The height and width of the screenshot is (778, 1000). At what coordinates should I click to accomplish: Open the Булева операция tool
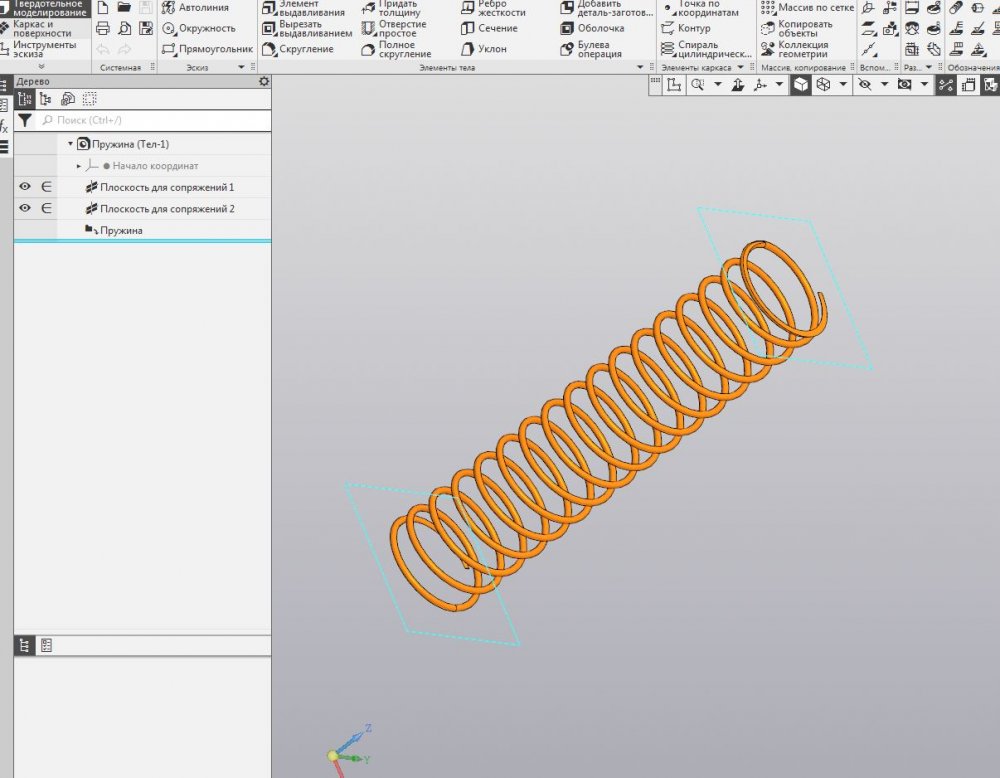pos(600,49)
